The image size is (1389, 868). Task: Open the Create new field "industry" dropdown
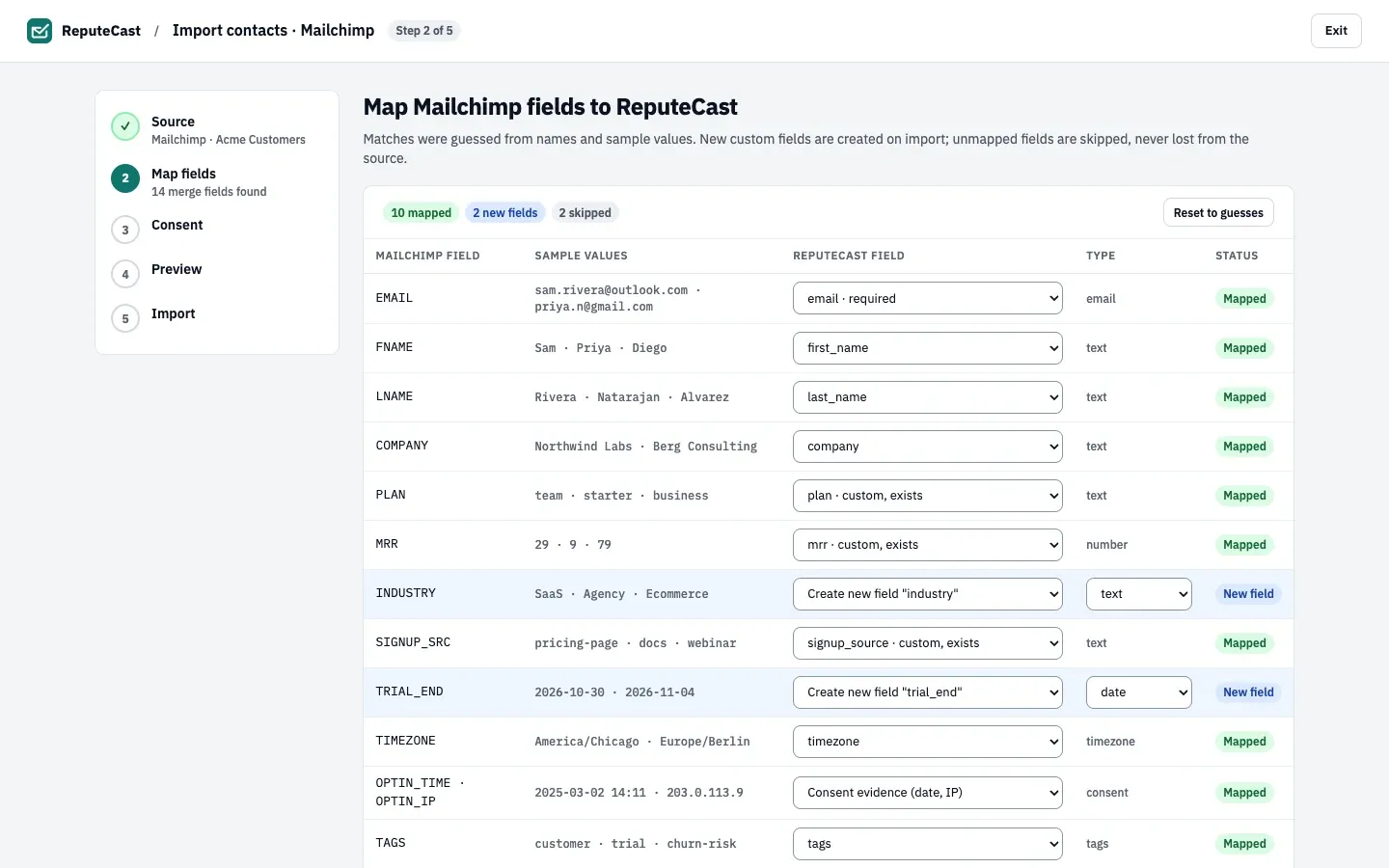928,594
